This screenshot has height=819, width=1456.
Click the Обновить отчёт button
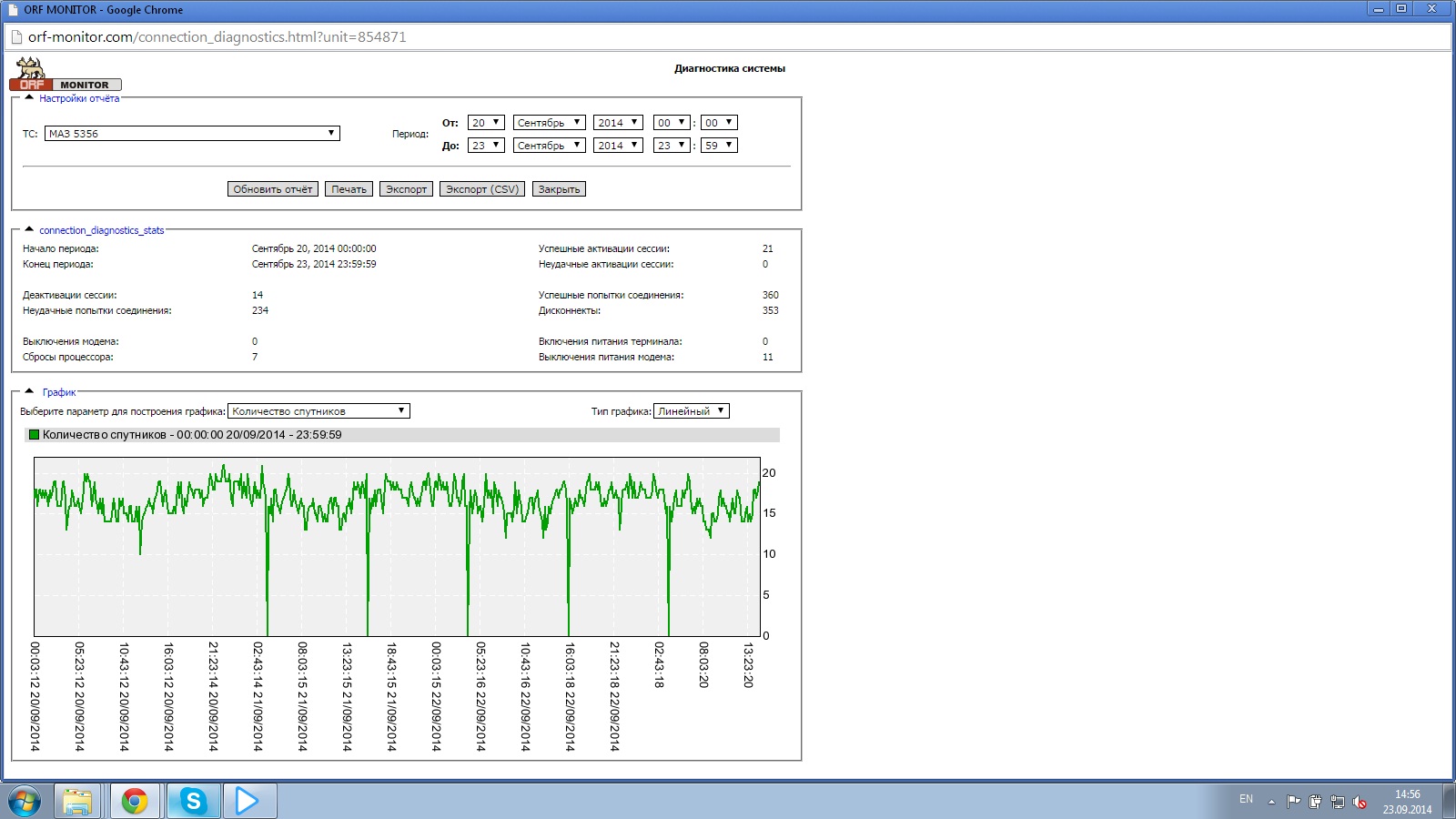pyautogui.click(x=272, y=189)
